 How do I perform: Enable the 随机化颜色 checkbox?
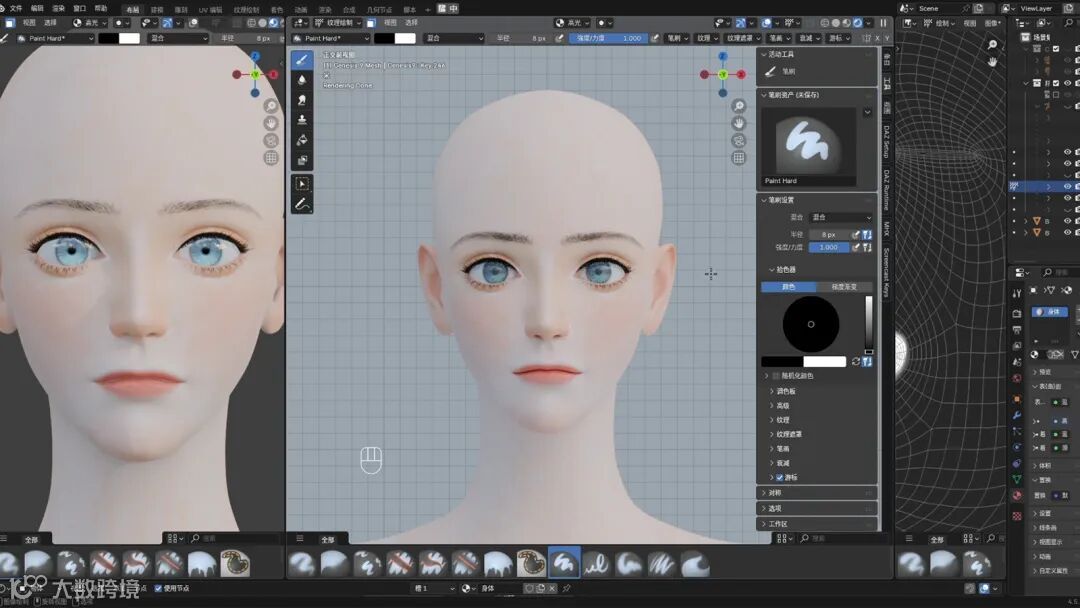coord(776,376)
